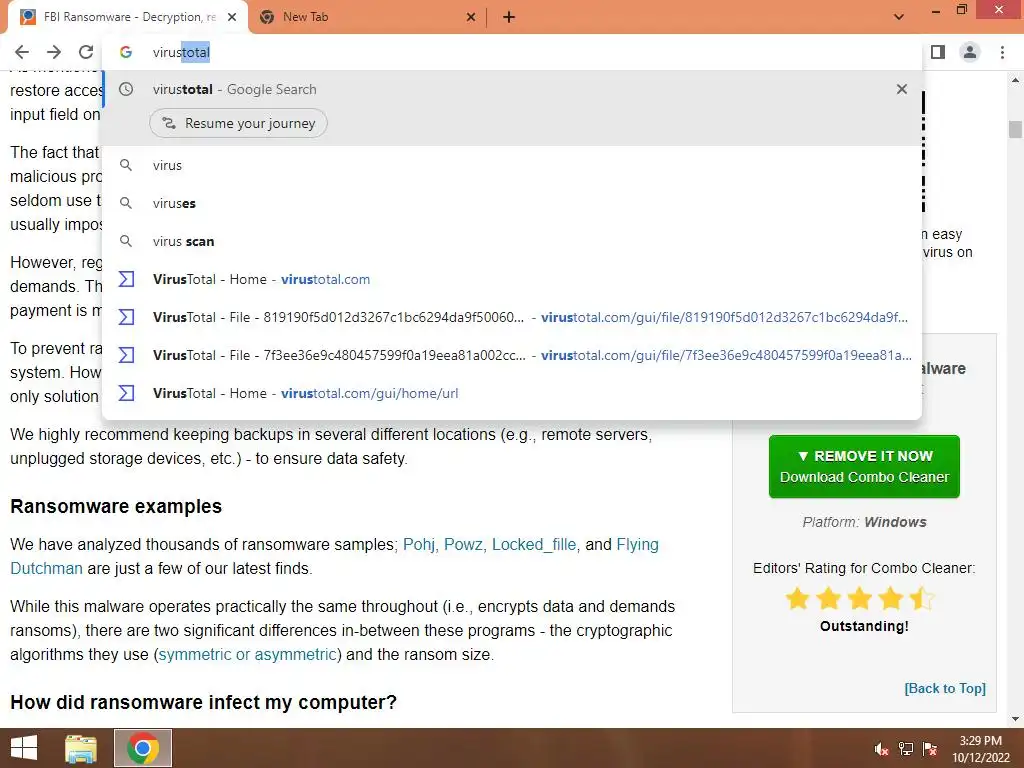The height and width of the screenshot is (768, 1024).
Task: Open File Explorer from the taskbar
Action: tap(81, 748)
